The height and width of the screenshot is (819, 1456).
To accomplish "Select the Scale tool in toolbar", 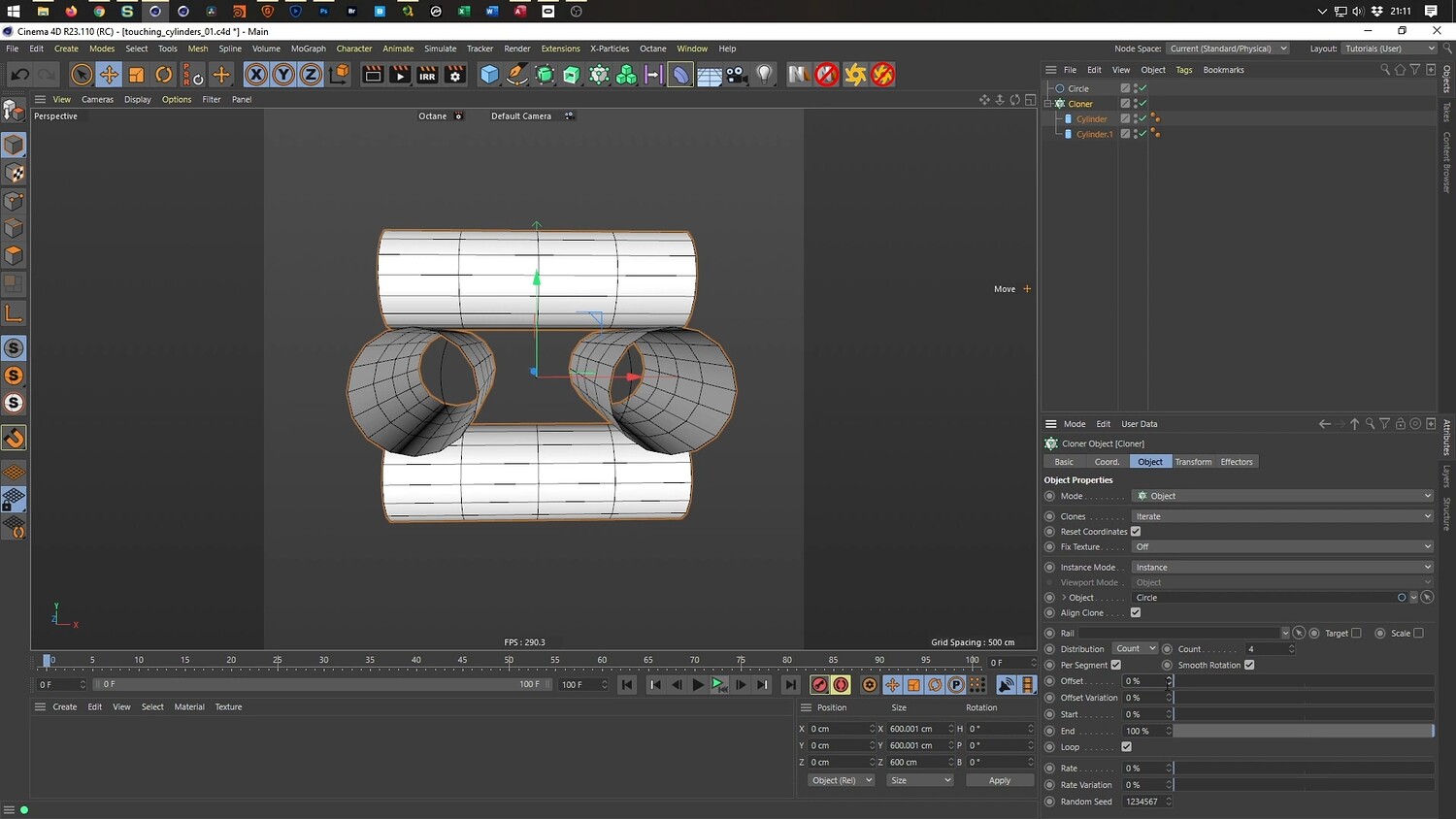I will click(137, 75).
